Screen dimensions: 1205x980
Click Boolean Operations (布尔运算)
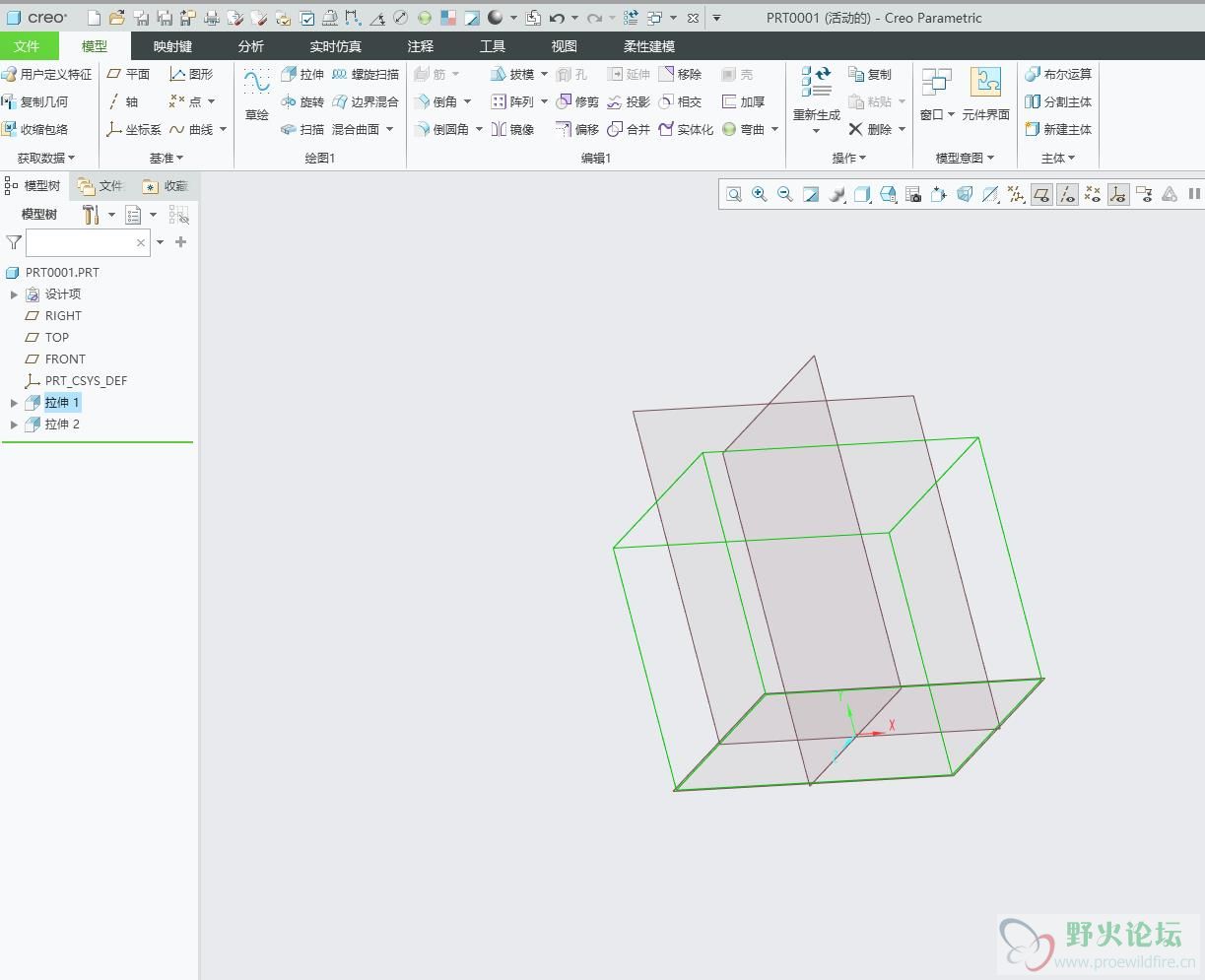coord(1058,74)
